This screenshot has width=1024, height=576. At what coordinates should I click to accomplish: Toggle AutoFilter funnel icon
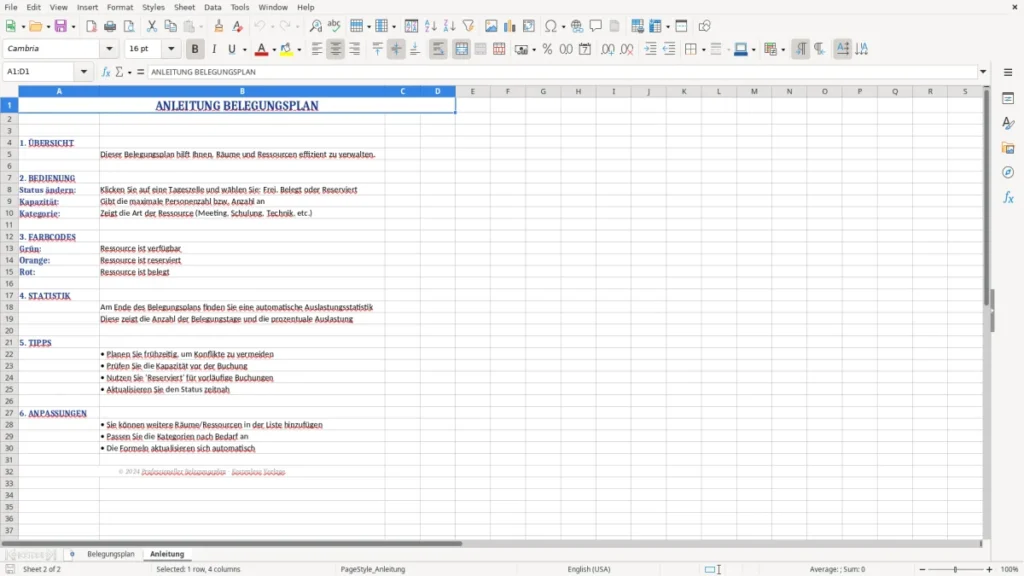468,26
